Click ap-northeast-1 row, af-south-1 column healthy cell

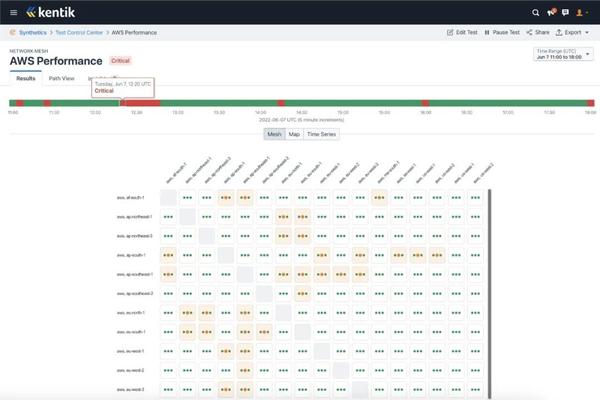point(168,217)
